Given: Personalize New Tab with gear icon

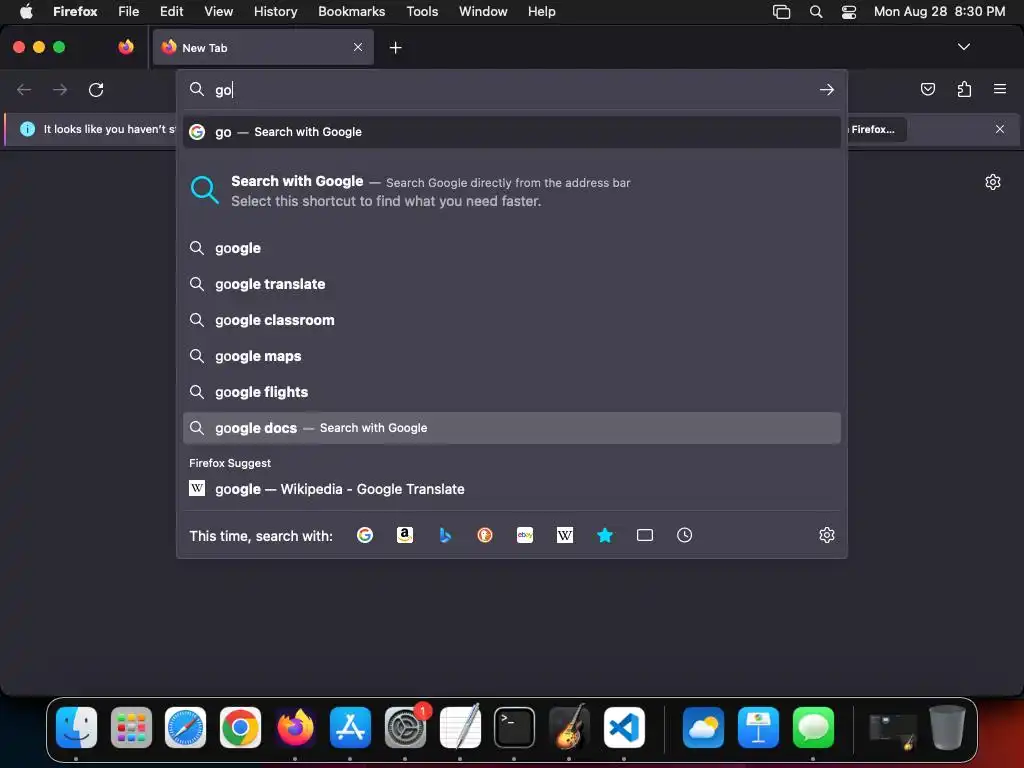Looking at the screenshot, I should click(x=993, y=182).
